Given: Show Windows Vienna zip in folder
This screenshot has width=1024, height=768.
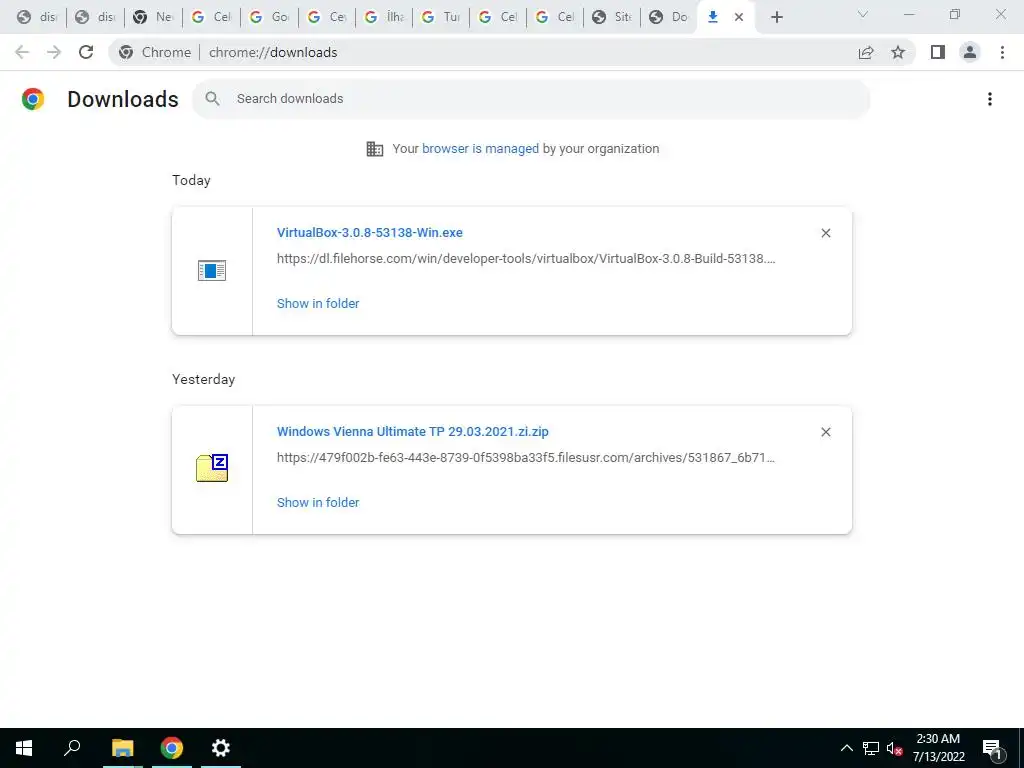Looking at the screenshot, I should (x=318, y=502).
